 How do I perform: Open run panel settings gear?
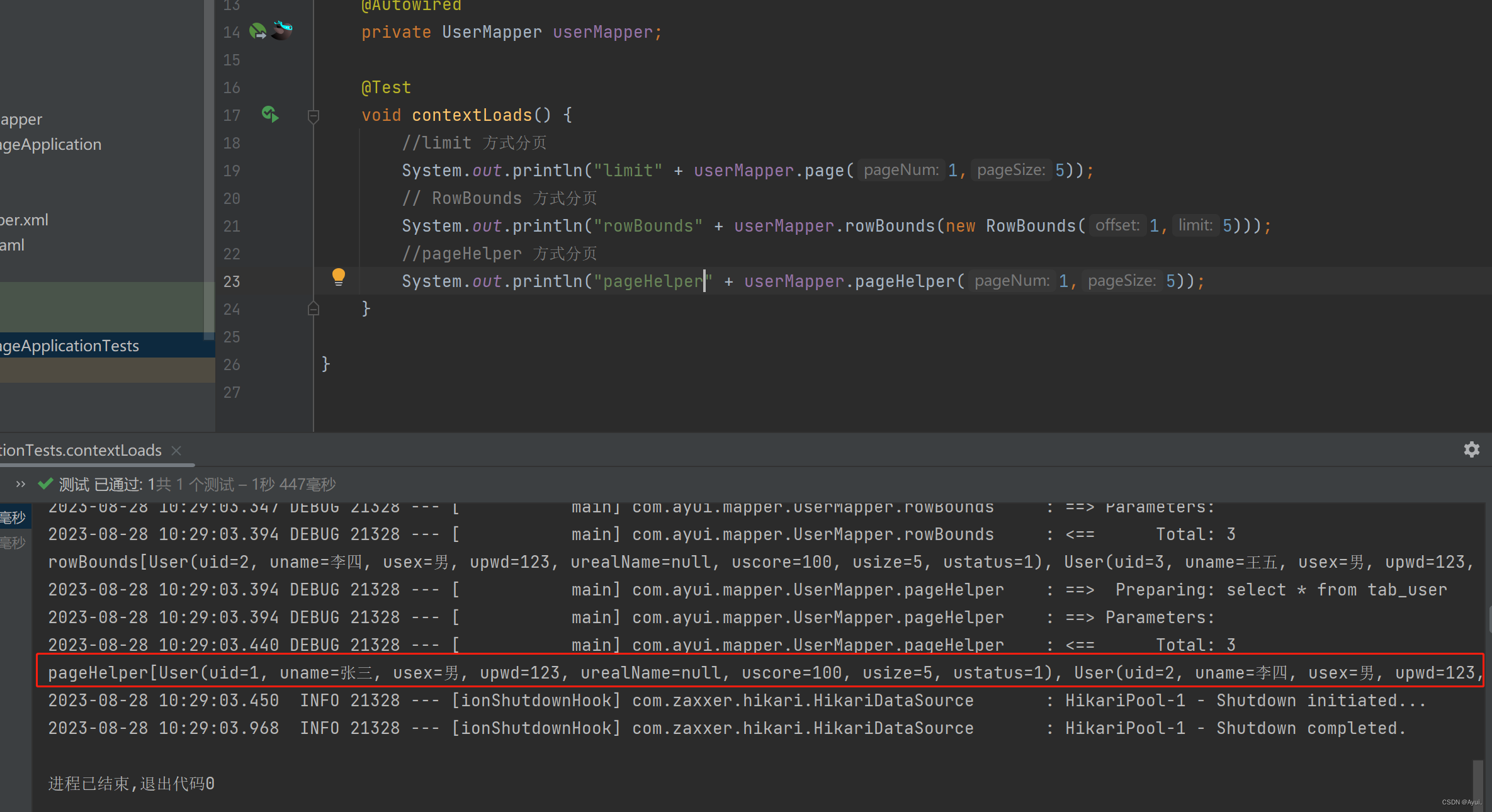[x=1471, y=449]
